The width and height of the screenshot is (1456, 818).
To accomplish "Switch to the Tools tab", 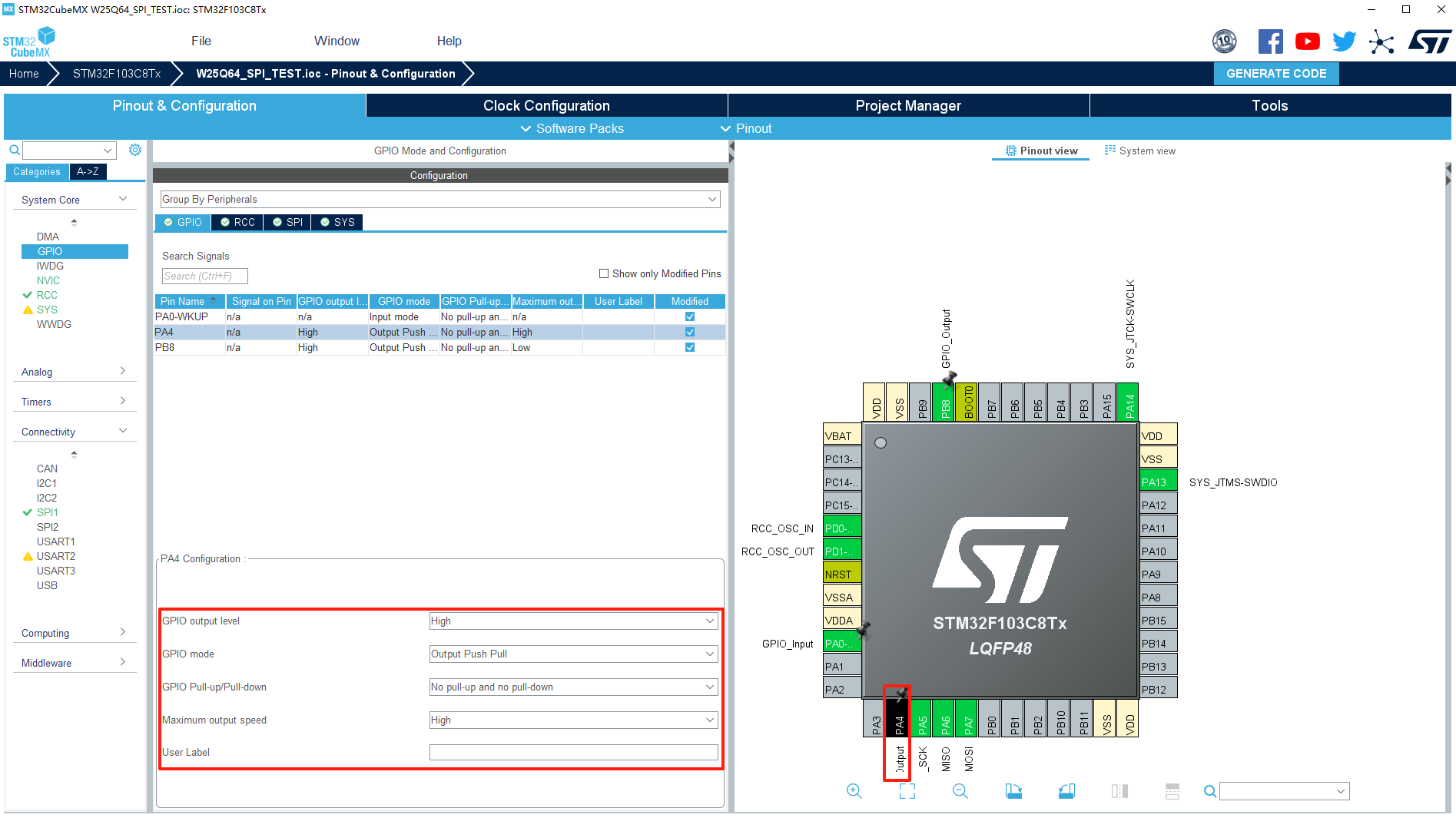I will [x=1270, y=105].
